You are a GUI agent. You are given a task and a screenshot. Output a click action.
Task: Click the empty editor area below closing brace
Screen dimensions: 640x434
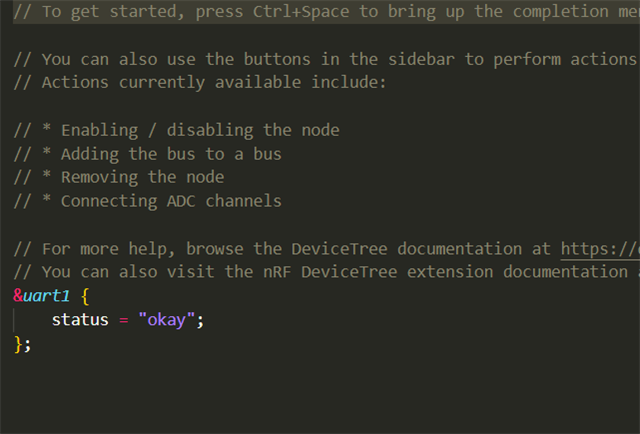tap(320, 392)
